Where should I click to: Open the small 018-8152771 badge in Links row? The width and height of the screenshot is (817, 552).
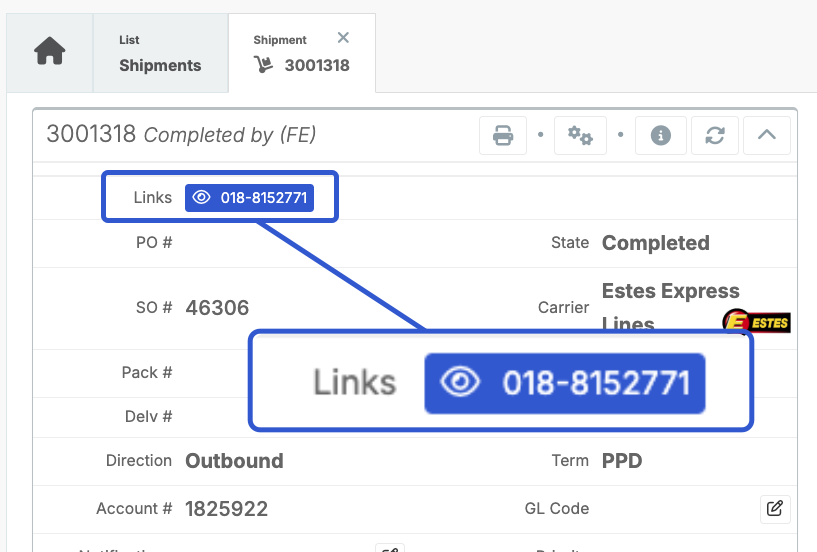249,198
